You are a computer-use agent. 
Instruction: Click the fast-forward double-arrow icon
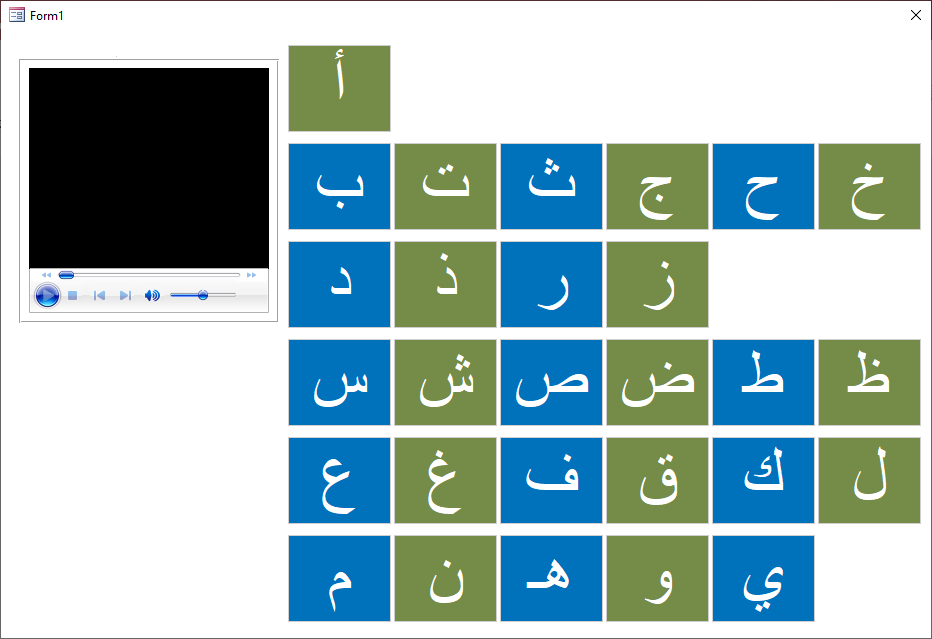coord(251,275)
